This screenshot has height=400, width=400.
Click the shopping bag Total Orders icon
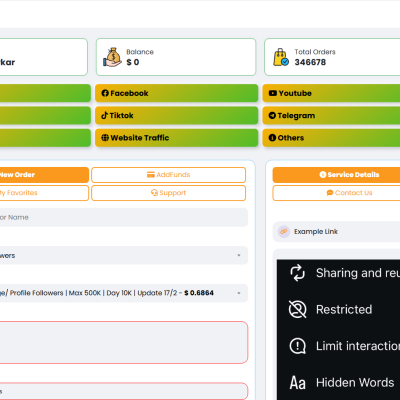click(281, 57)
